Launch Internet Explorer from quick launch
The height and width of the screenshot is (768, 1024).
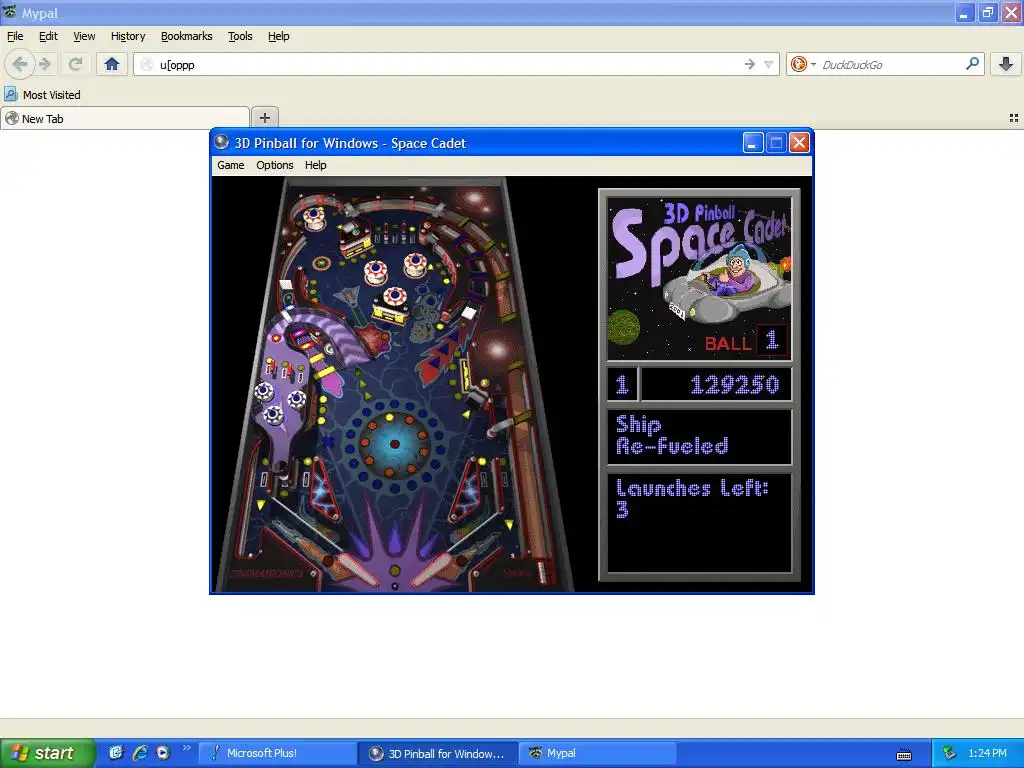coord(139,753)
